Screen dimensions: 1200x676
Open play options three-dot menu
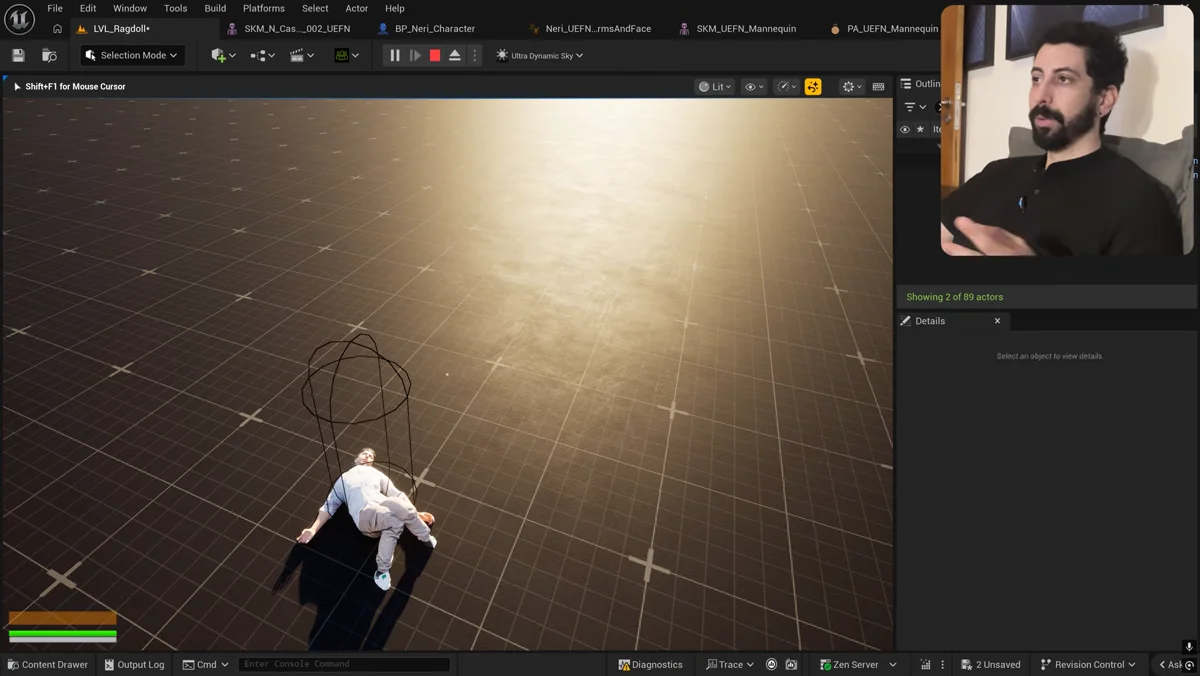(475, 56)
